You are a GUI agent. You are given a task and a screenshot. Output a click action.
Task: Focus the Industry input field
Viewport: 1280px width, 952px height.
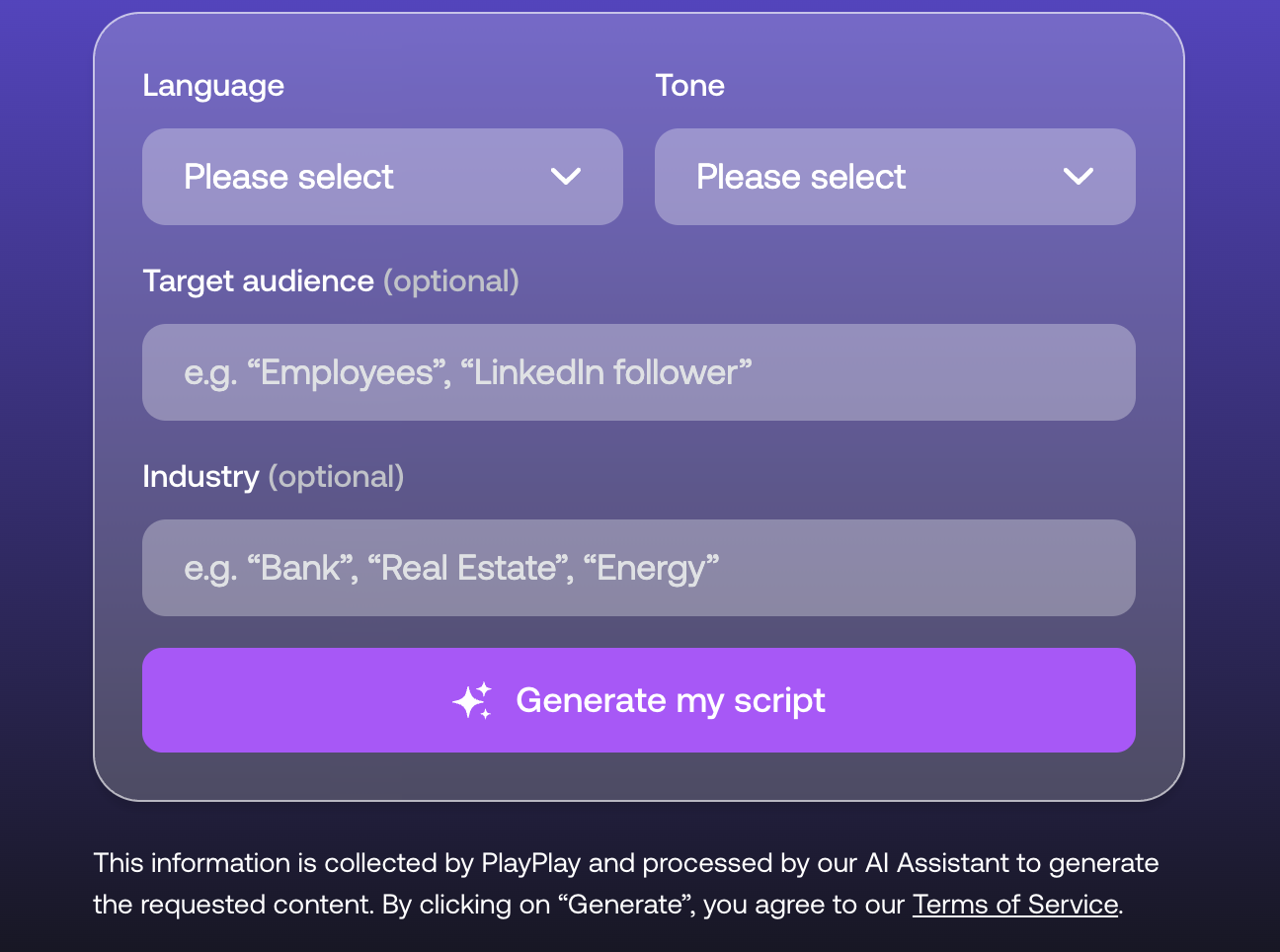(639, 568)
